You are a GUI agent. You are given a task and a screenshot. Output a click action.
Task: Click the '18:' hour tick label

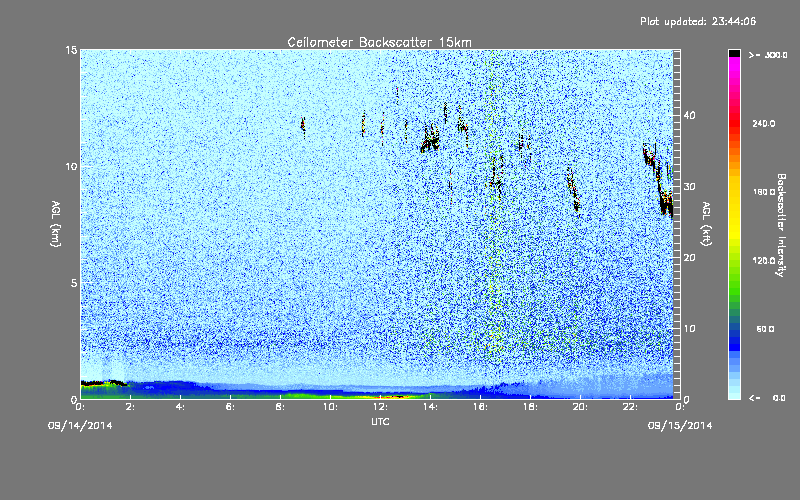click(x=530, y=407)
